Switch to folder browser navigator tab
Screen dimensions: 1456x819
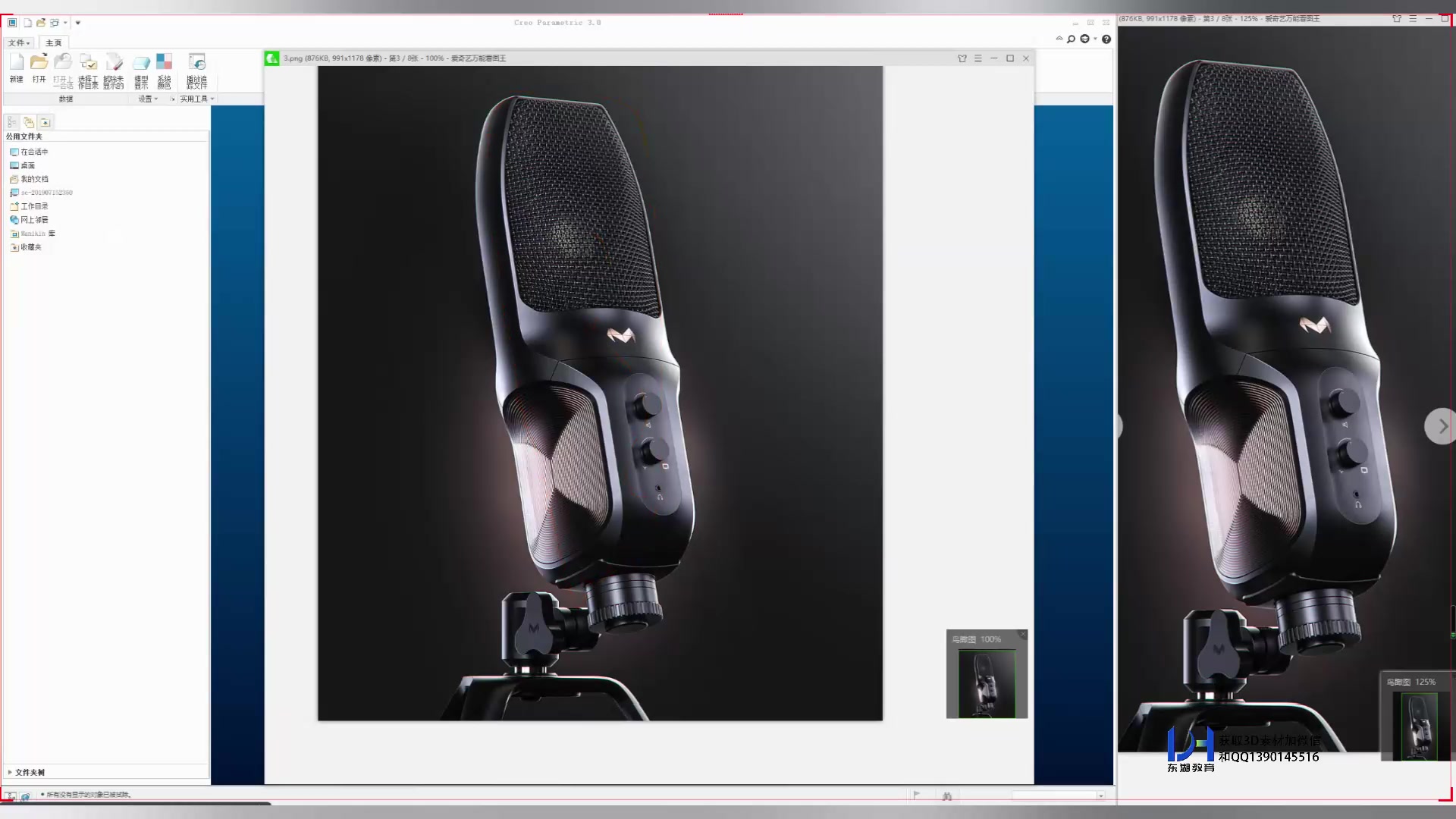pyautogui.click(x=29, y=122)
